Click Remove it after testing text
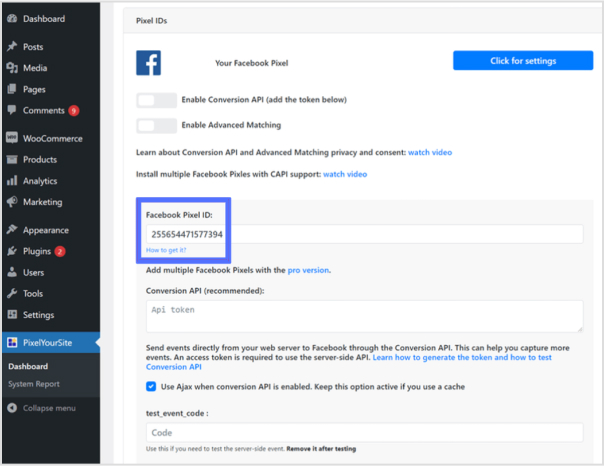604x466 pixels. pyautogui.click(x=321, y=449)
